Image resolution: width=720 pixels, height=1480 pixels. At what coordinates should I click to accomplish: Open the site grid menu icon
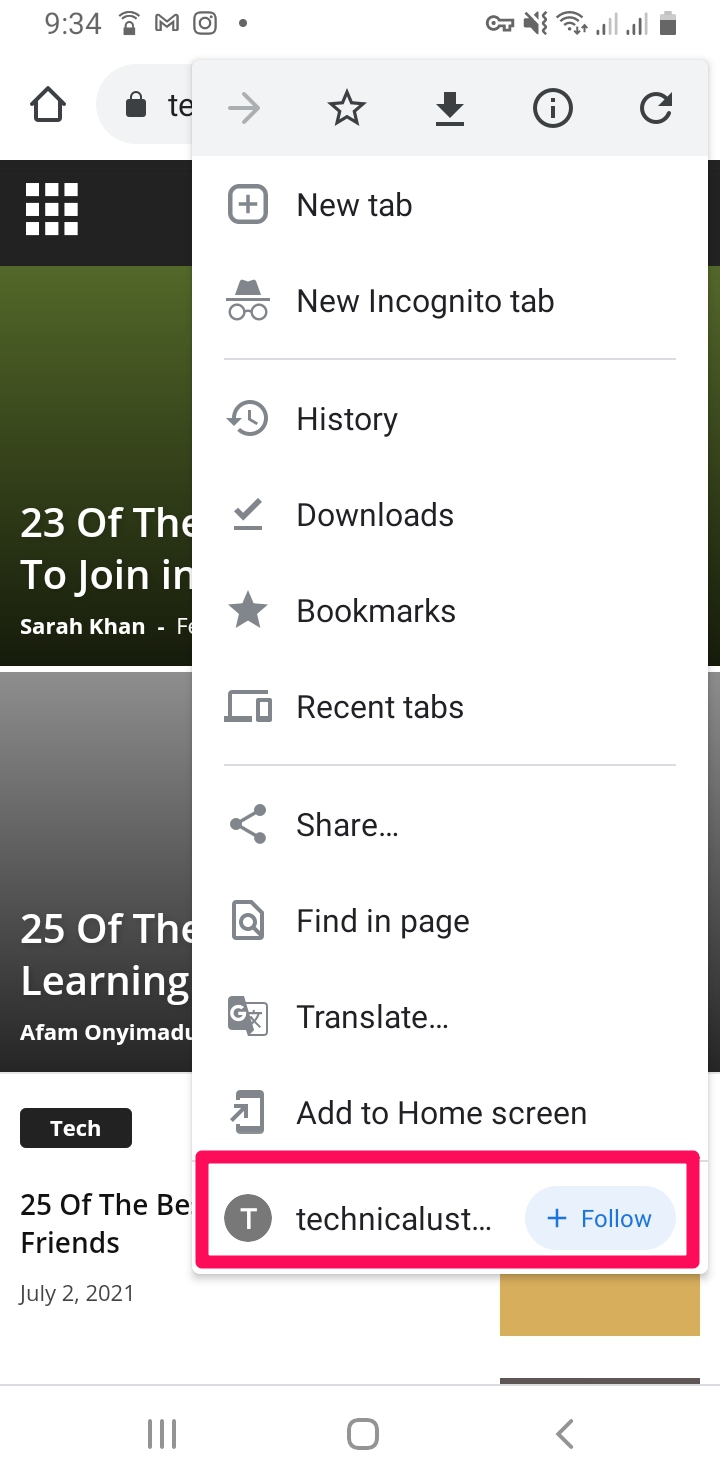point(52,209)
